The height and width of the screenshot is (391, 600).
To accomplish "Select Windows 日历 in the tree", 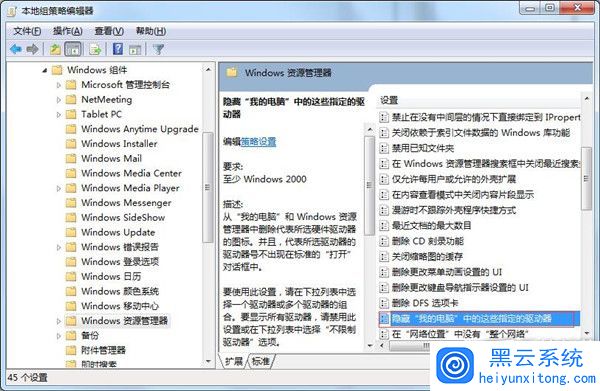I will coord(111,277).
